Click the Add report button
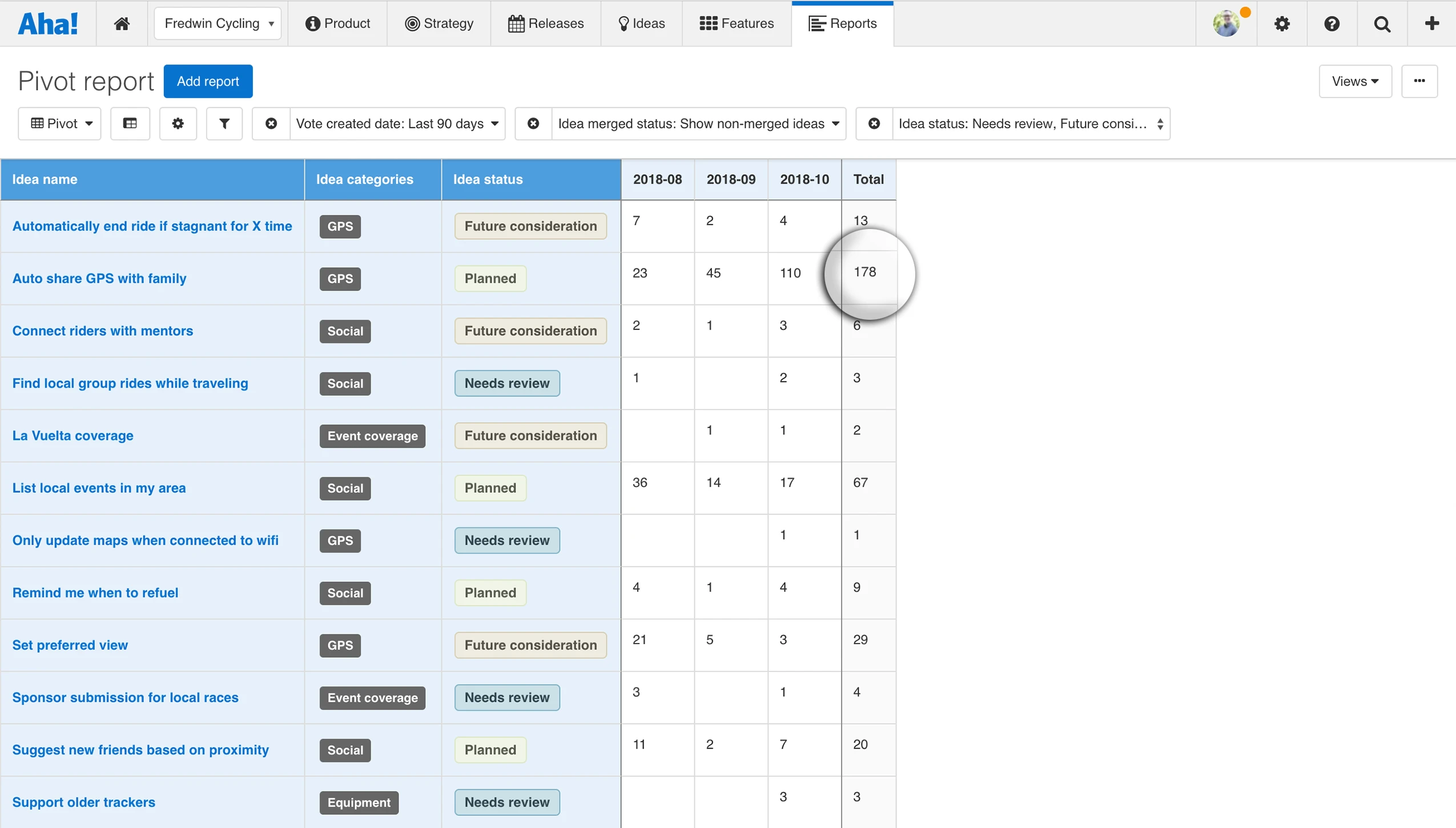1456x828 pixels. point(208,81)
